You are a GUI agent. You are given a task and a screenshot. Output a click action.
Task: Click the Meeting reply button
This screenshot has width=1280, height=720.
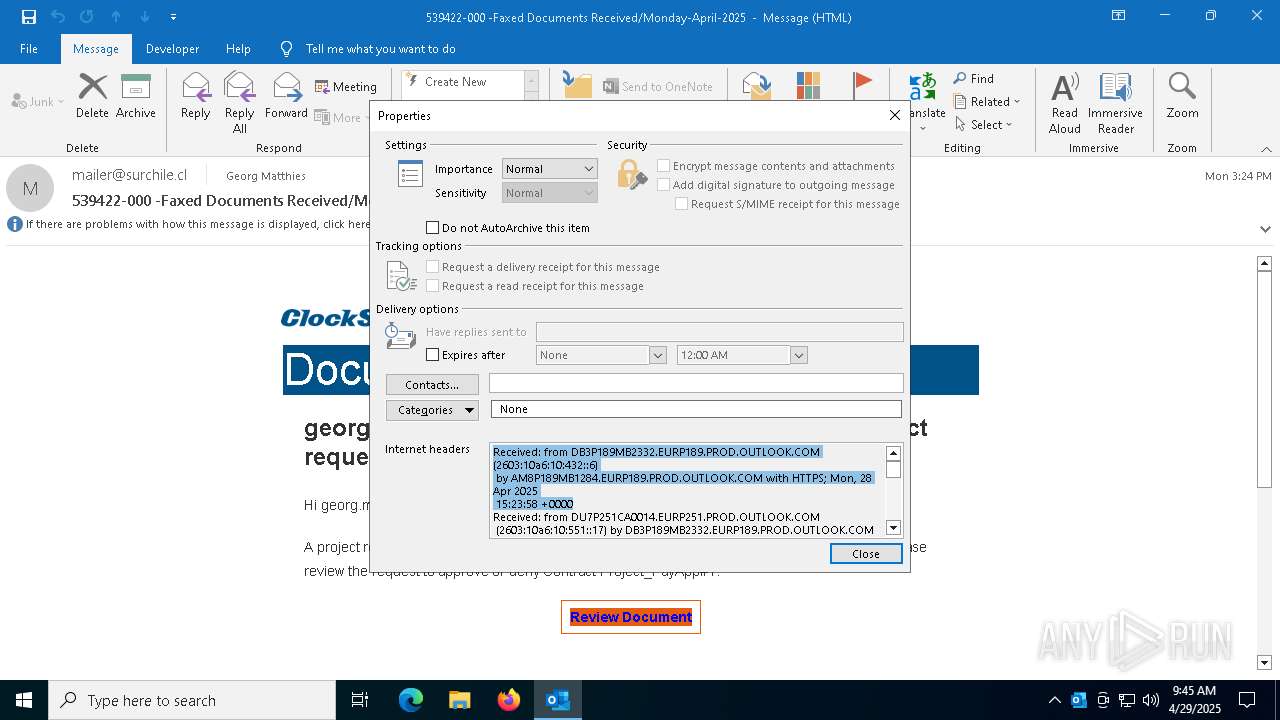point(346,87)
